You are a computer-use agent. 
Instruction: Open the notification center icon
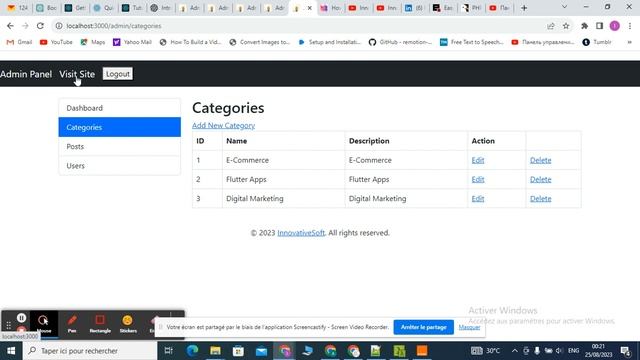point(625,351)
